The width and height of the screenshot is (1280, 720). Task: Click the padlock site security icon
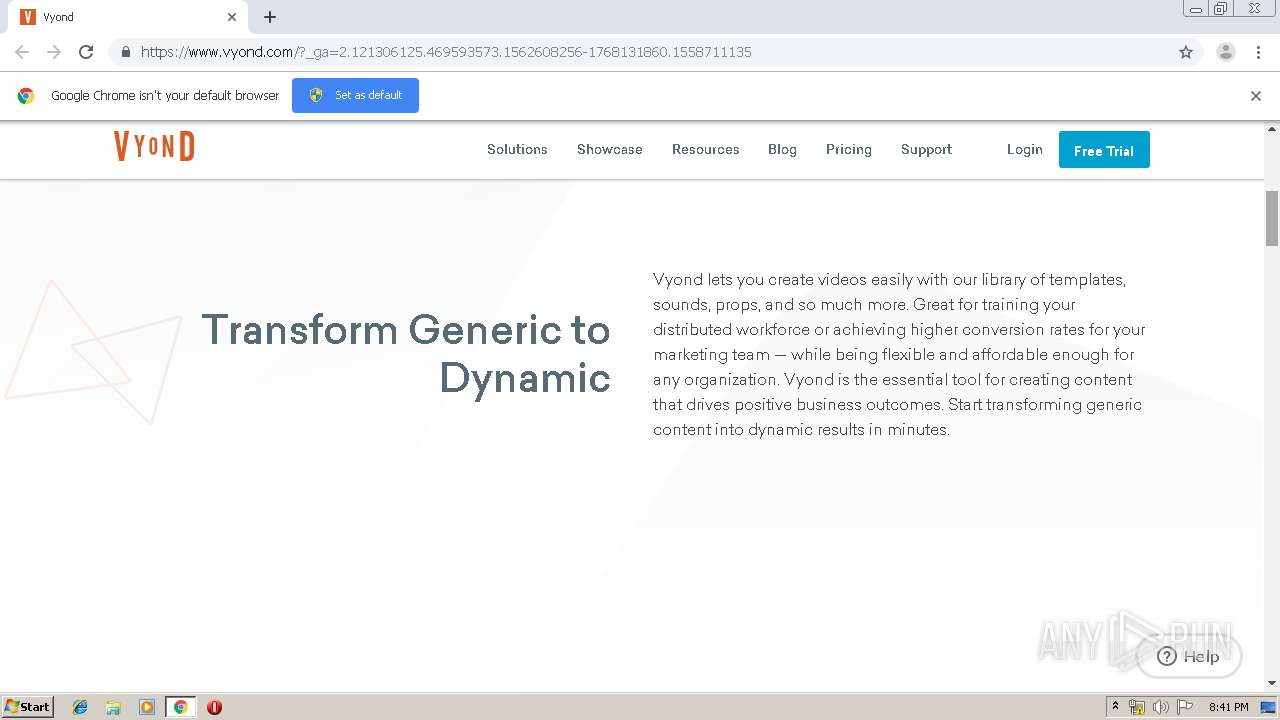click(125, 52)
